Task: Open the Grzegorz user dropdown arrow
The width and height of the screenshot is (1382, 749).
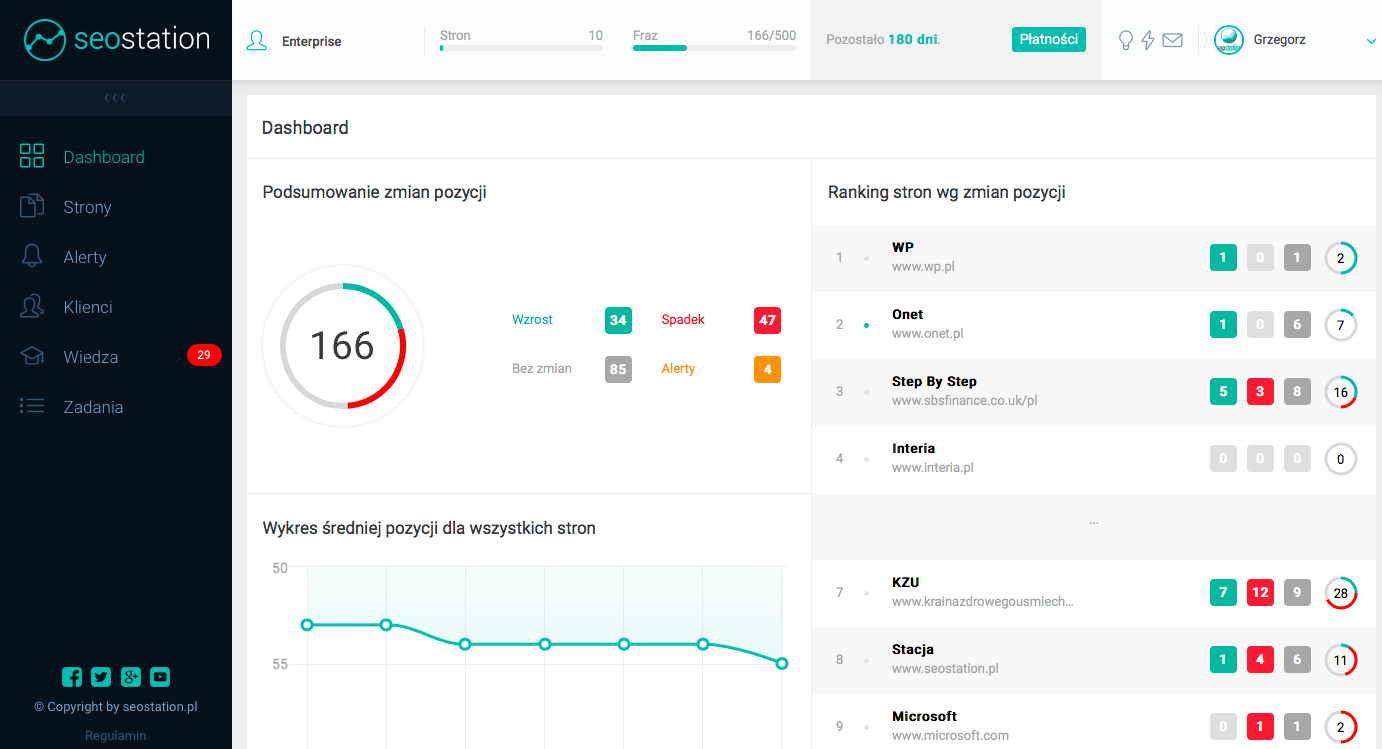Action: tap(1370, 41)
